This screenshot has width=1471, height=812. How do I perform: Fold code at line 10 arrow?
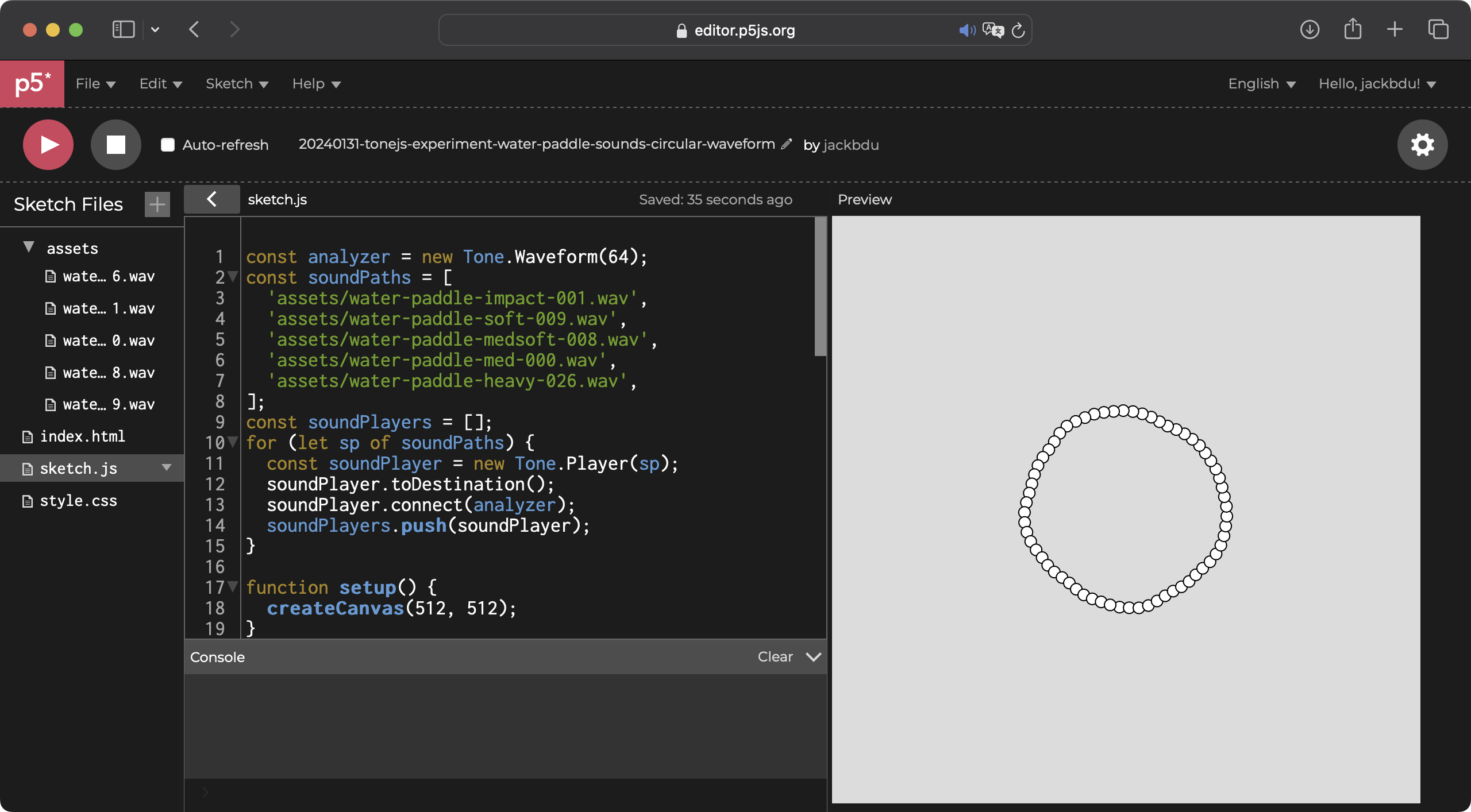coord(233,442)
